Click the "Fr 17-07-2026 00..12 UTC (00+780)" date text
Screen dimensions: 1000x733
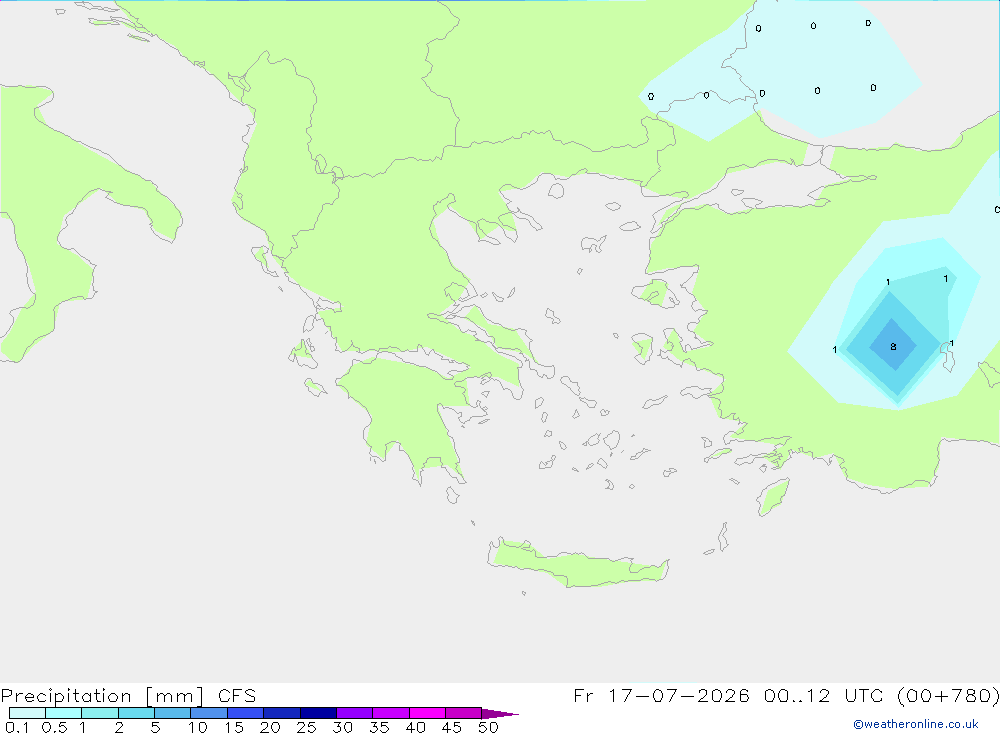pos(786,696)
